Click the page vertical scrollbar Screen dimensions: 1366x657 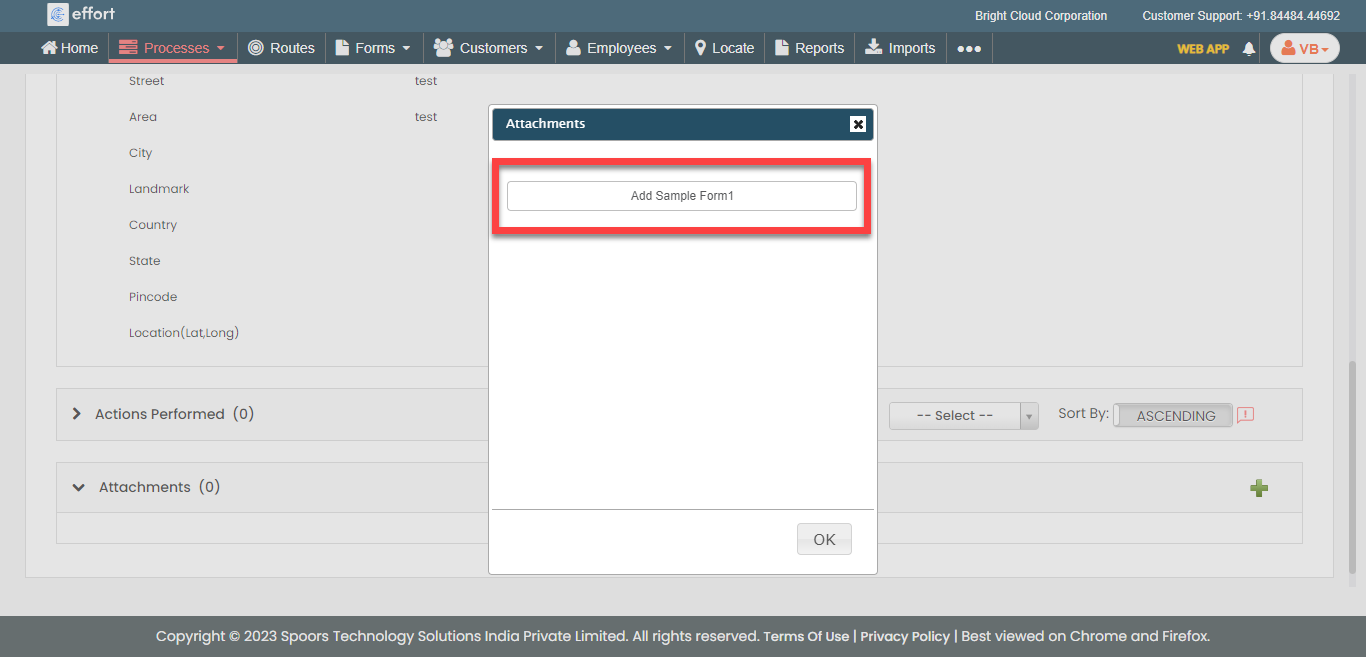click(1356, 450)
